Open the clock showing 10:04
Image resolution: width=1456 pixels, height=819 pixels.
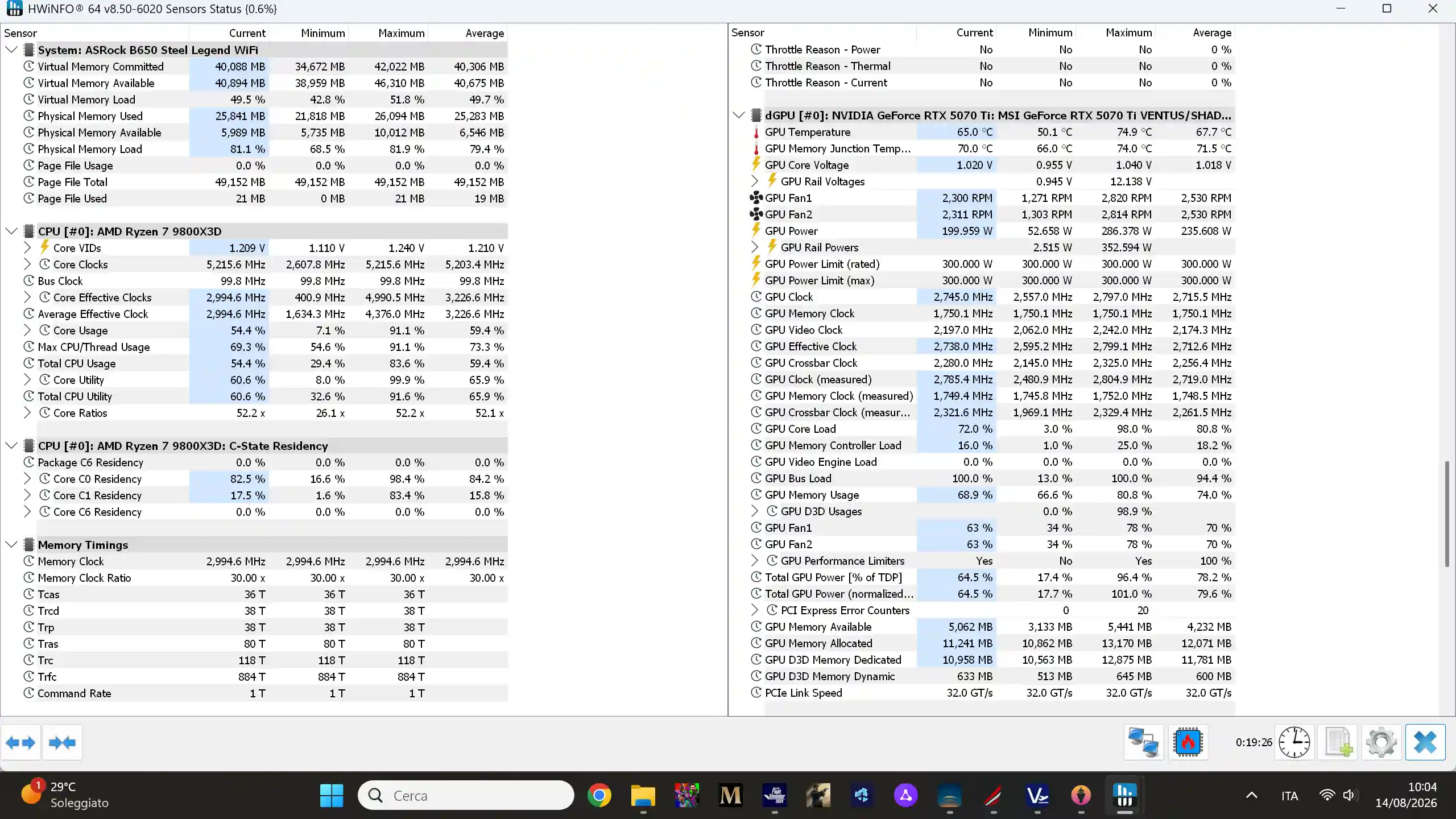click(x=1406, y=795)
